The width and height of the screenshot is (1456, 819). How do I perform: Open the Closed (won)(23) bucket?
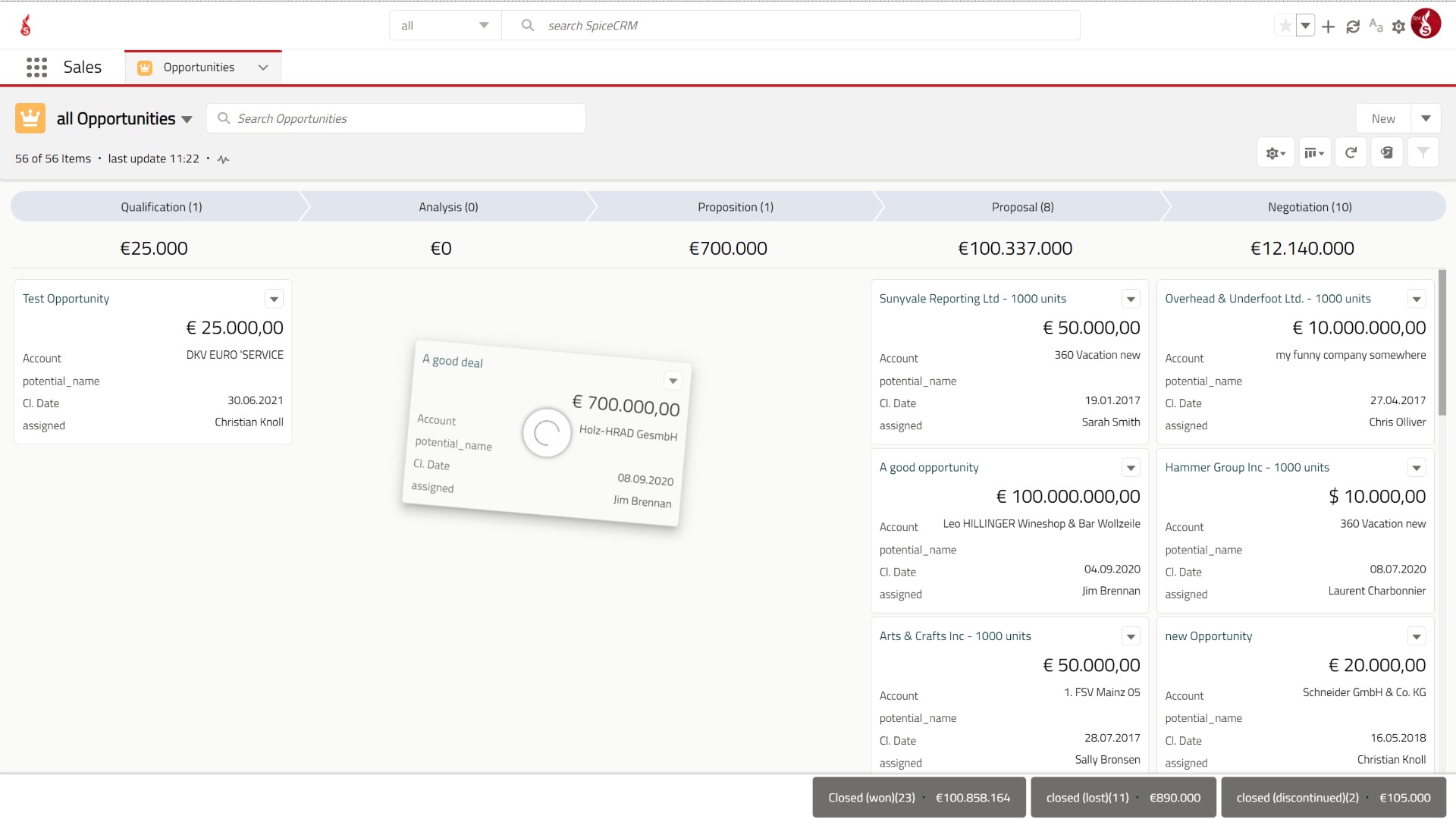(919, 798)
